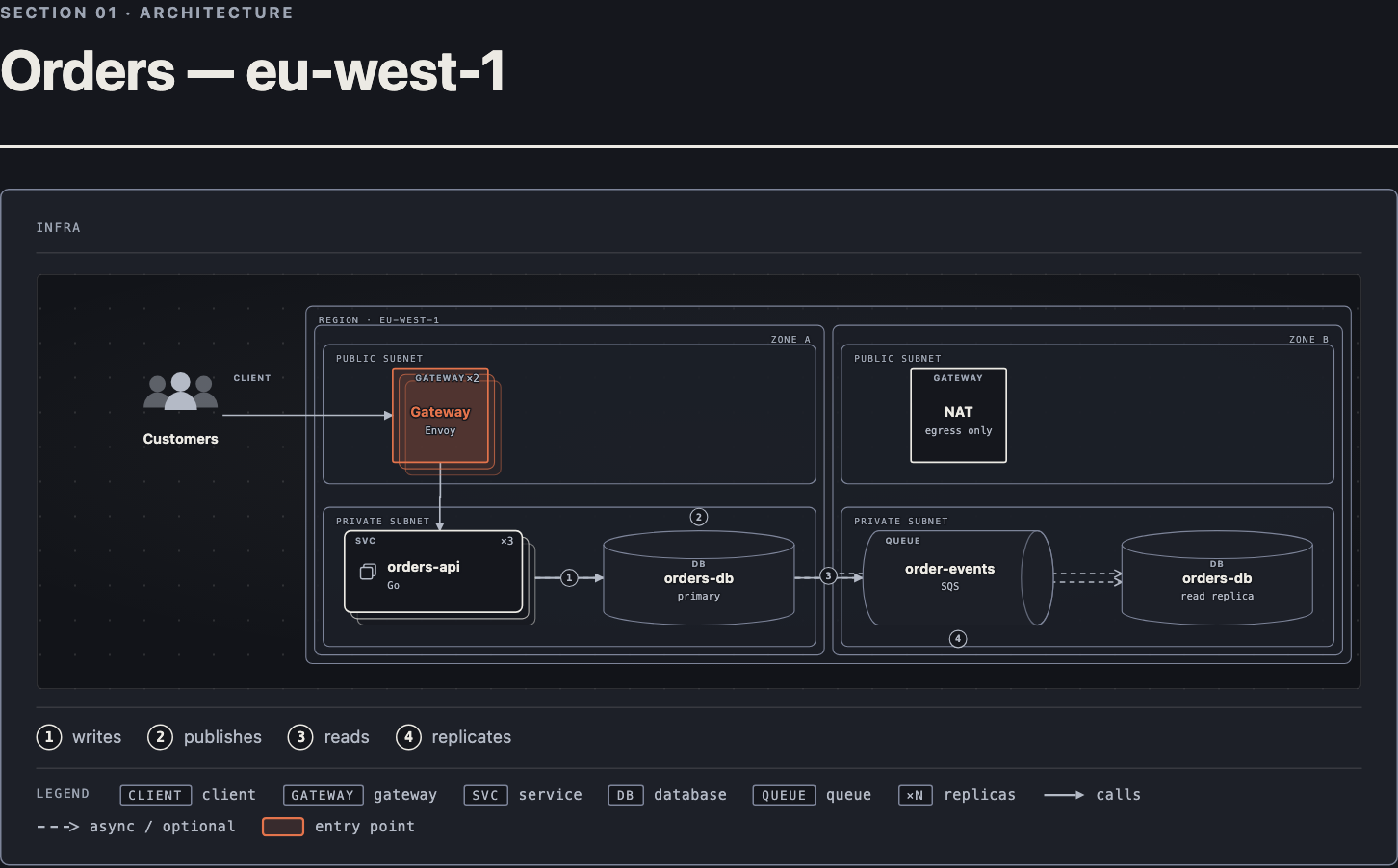Click the 'reads' step label

(x=347, y=737)
